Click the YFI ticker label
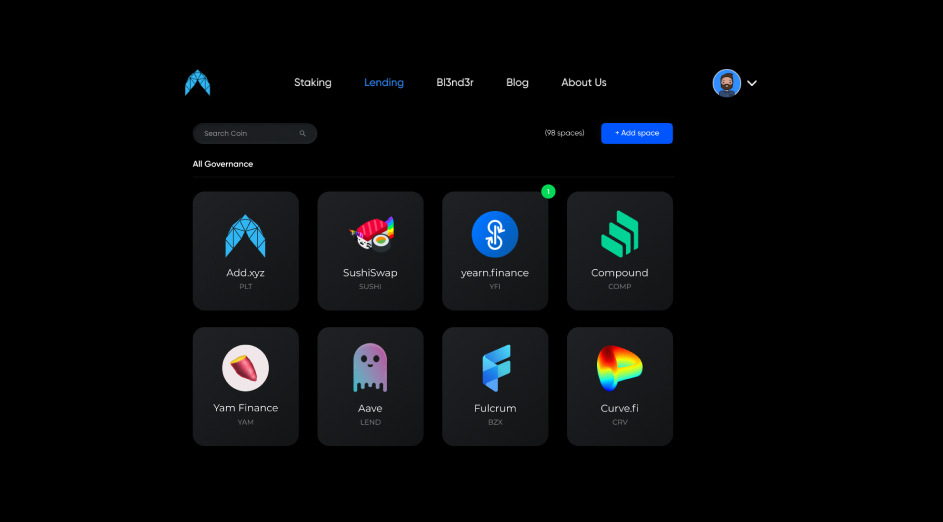The height and width of the screenshot is (522, 943). click(x=495, y=287)
